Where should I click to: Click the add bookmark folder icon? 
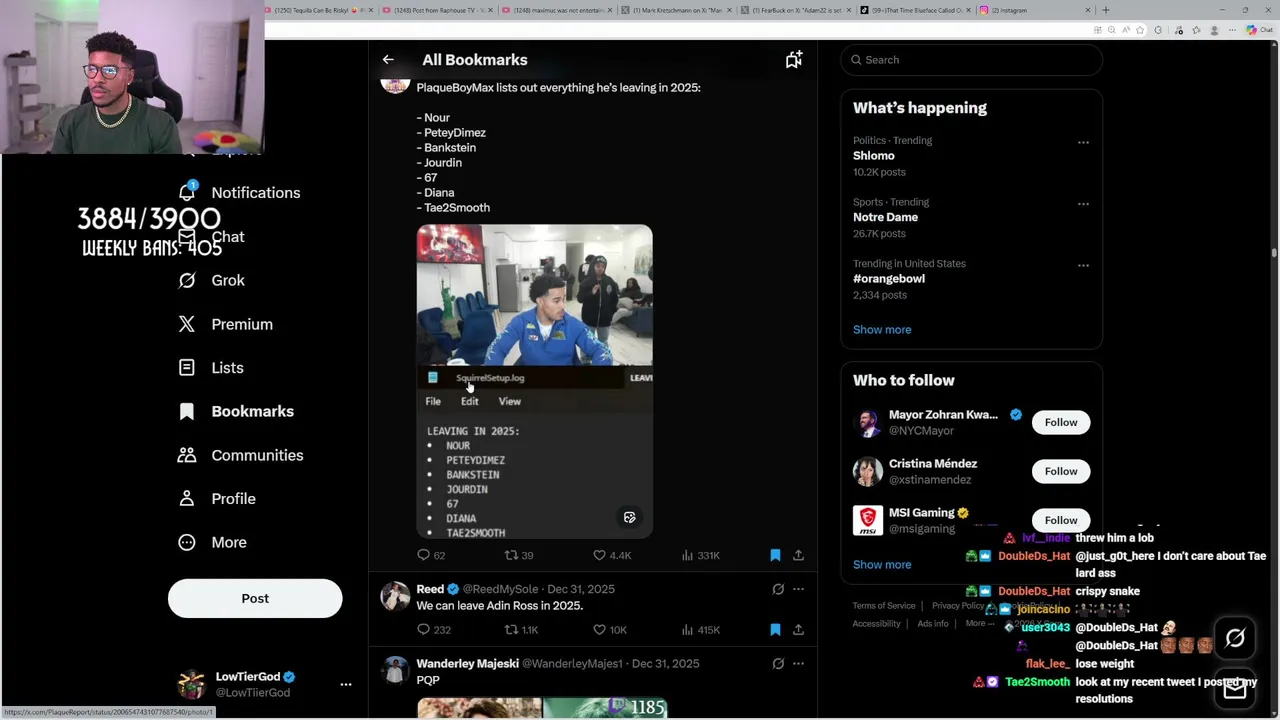pos(794,60)
